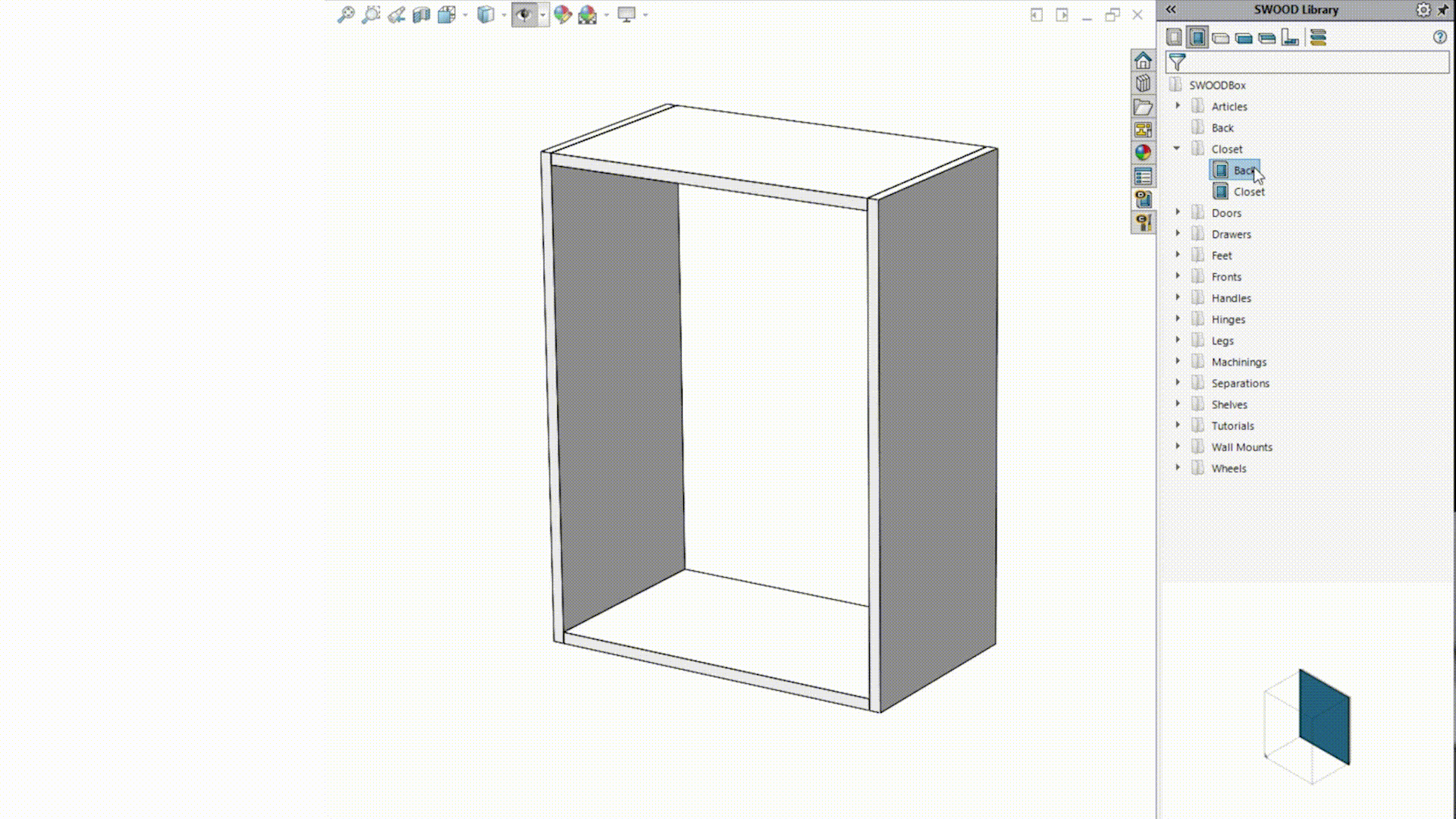Click the Apply Scene icon

coord(588,14)
